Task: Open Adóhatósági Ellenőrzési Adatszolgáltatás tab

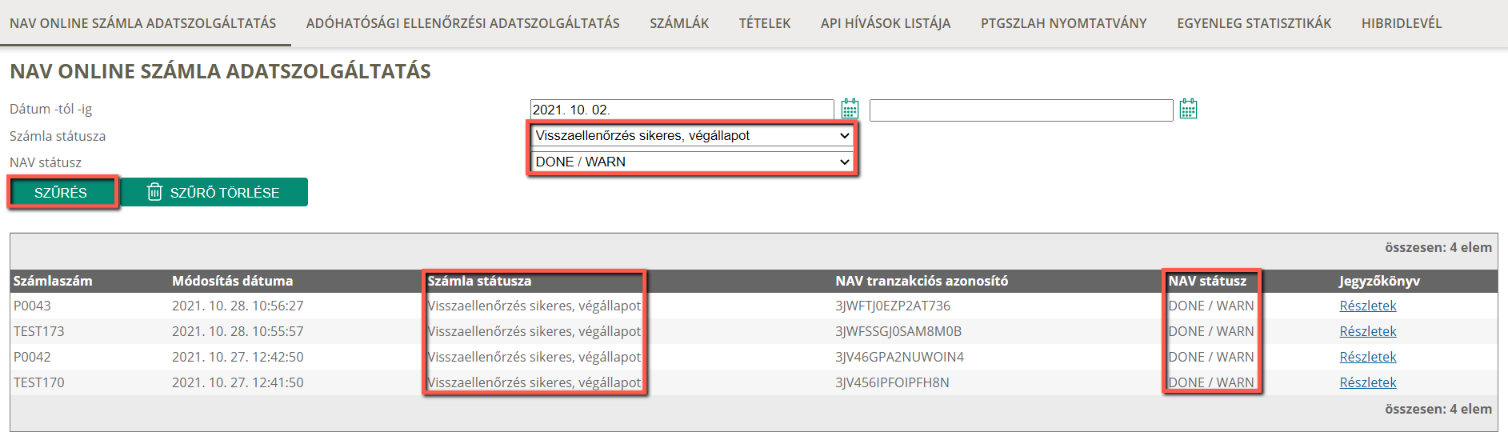Action: point(463,22)
